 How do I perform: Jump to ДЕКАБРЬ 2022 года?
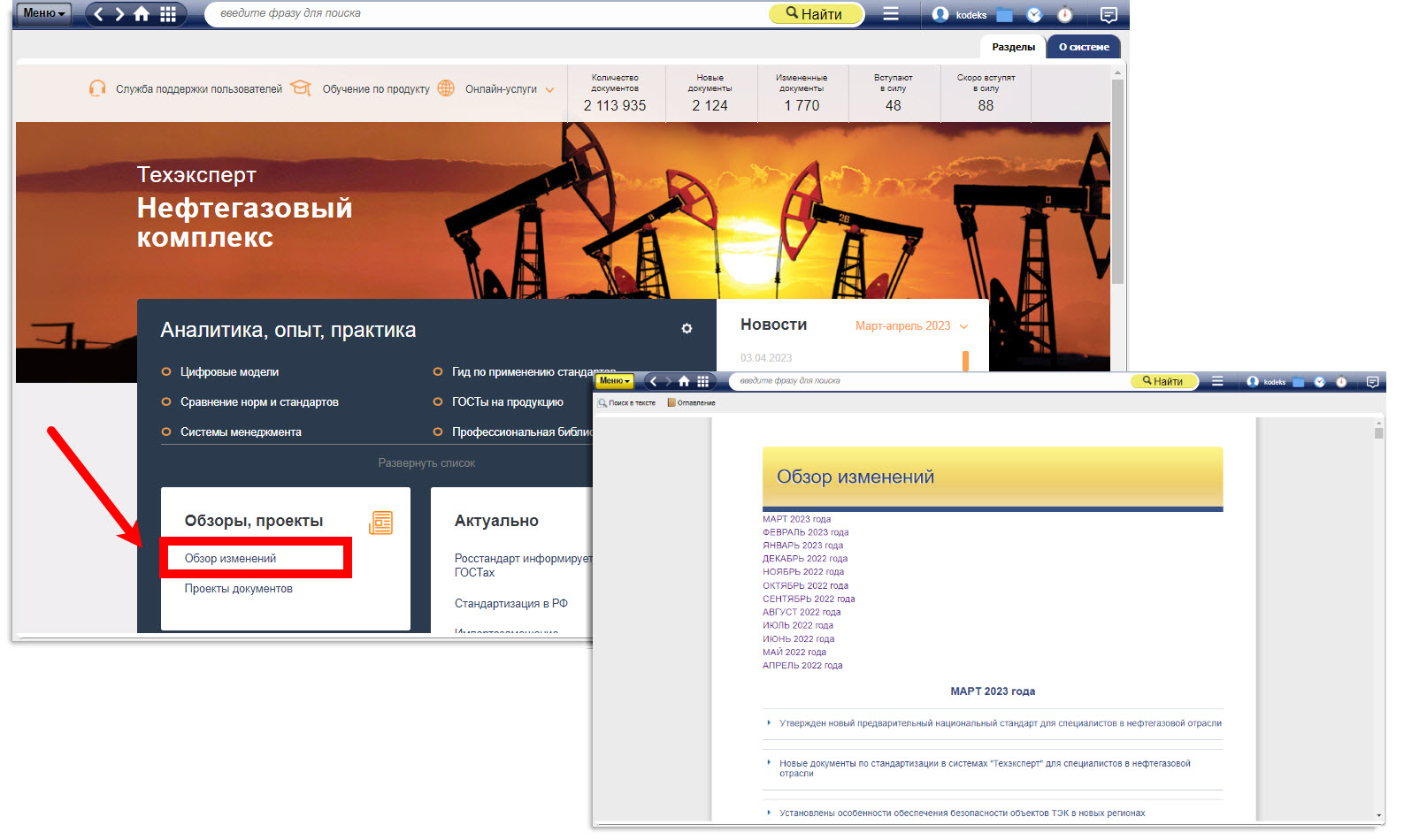click(x=805, y=559)
